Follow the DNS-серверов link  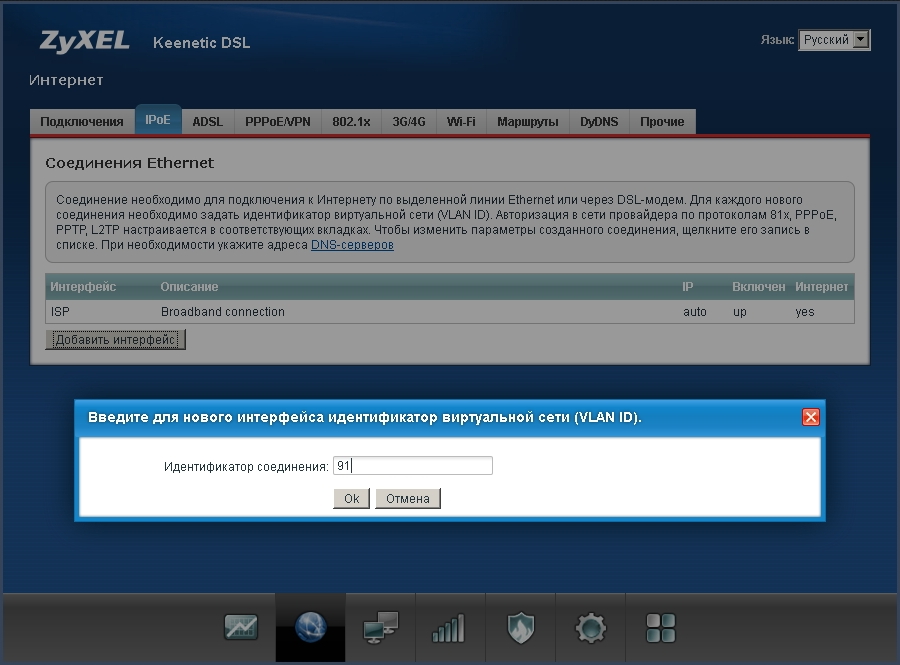pos(352,245)
